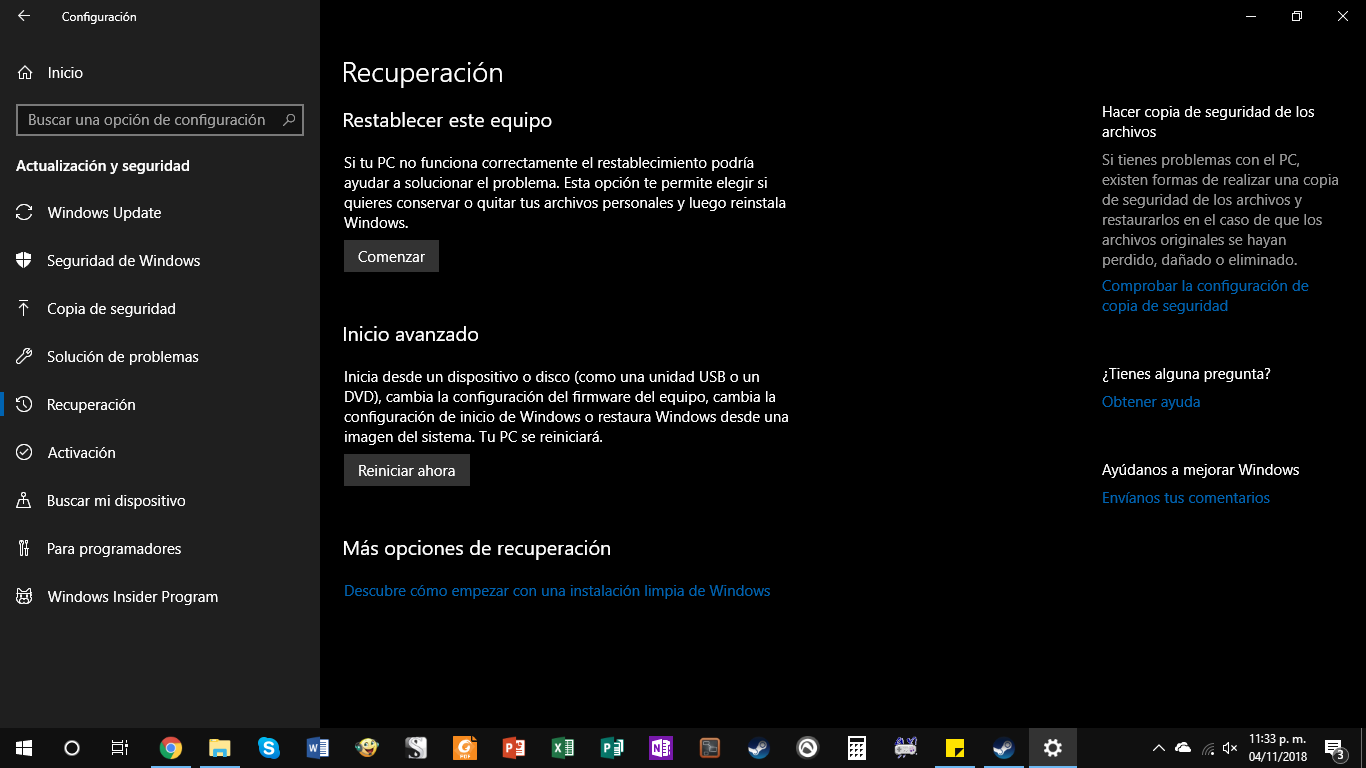This screenshot has height=768, width=1366.
Task: Click the 'Inicio avanzado' heading
Action: pos(411,334)
